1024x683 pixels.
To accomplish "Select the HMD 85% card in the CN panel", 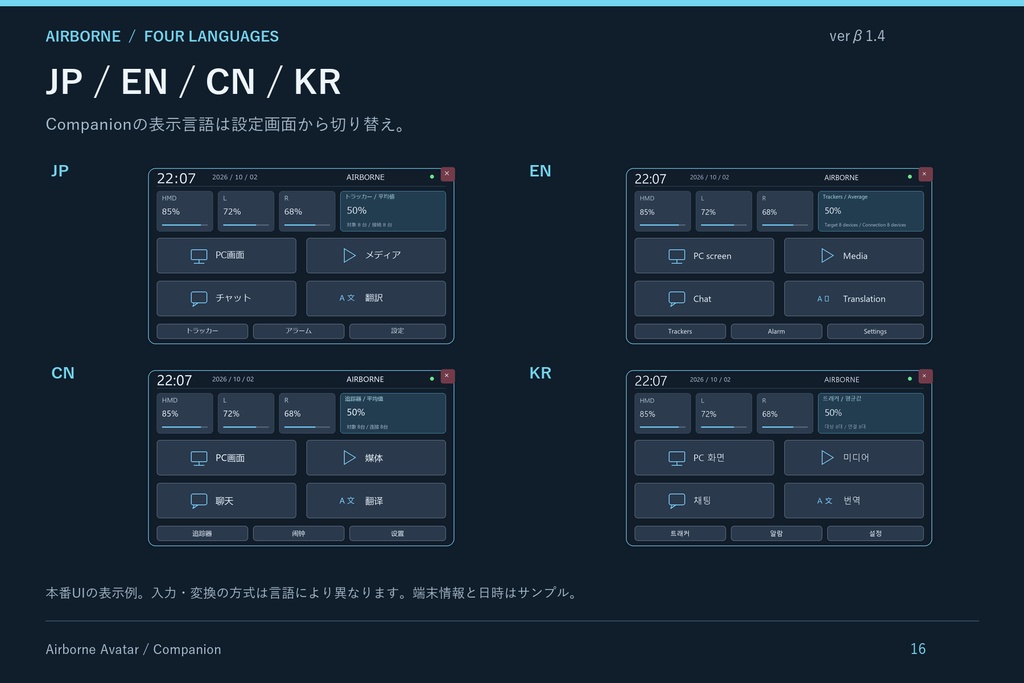I will (185, 413).
